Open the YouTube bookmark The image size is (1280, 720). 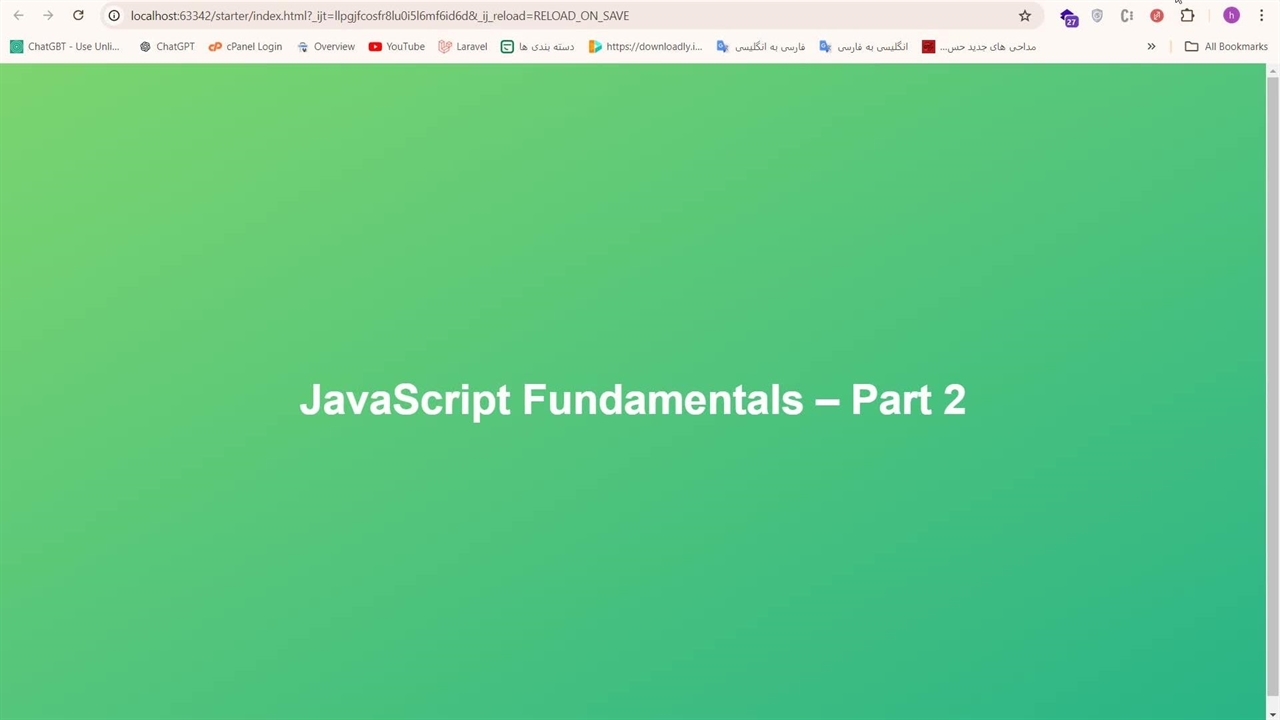coord(396,46)
